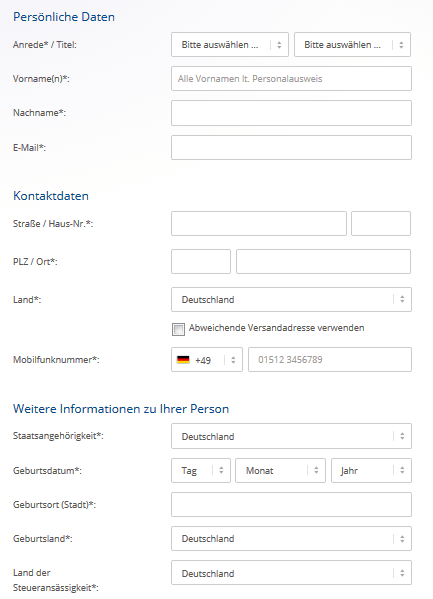
Task: Click into the Vorname(n) text field
Action: coord(291,79)
